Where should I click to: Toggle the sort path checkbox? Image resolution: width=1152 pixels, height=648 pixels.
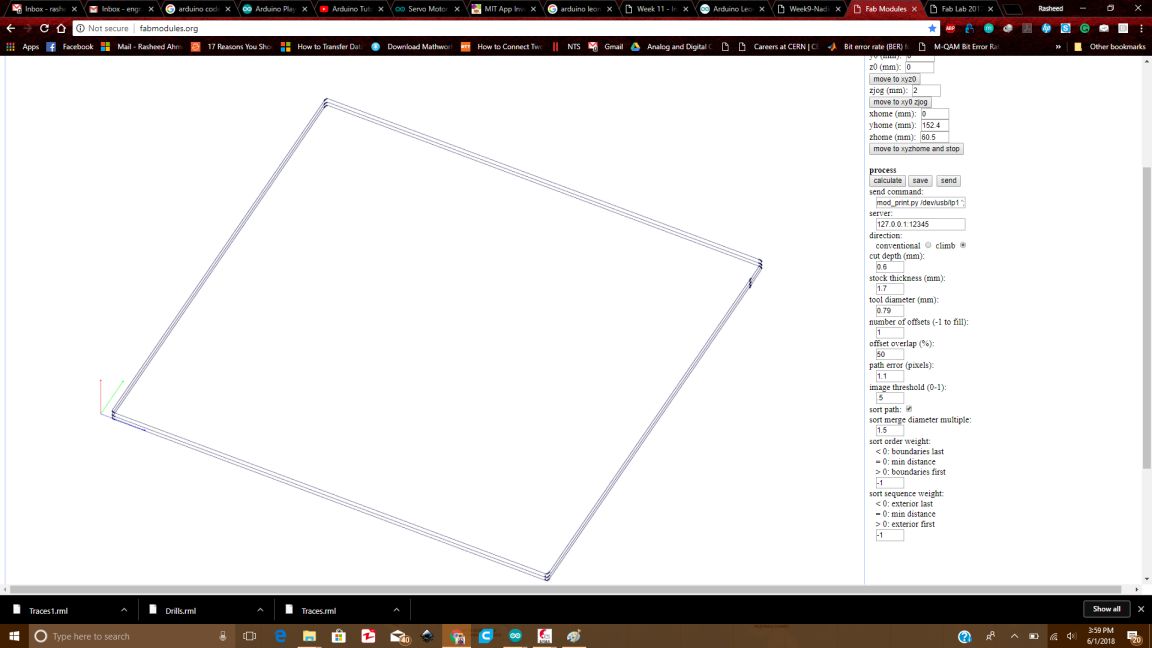tap(909, 409)
